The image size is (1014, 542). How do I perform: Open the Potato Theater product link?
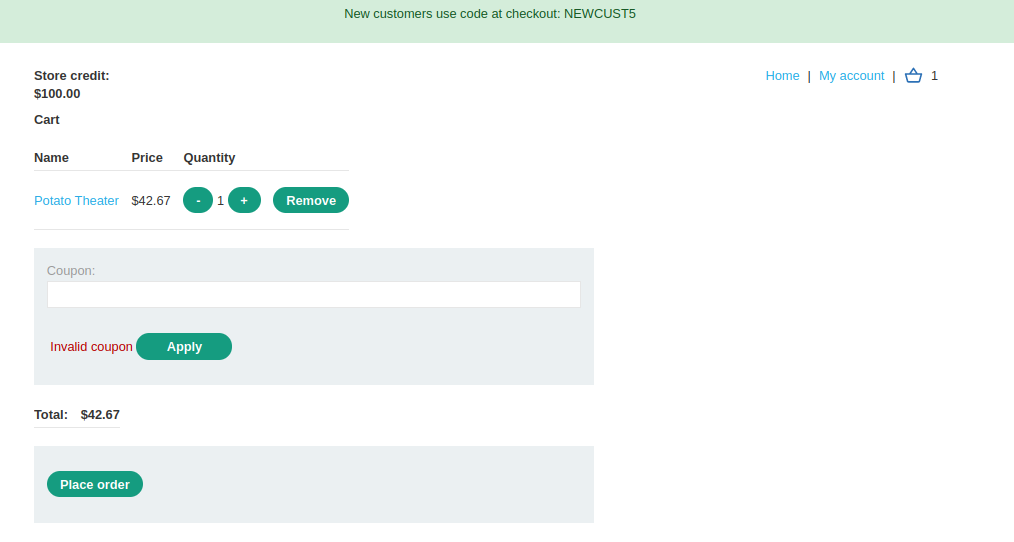point(76,201)
